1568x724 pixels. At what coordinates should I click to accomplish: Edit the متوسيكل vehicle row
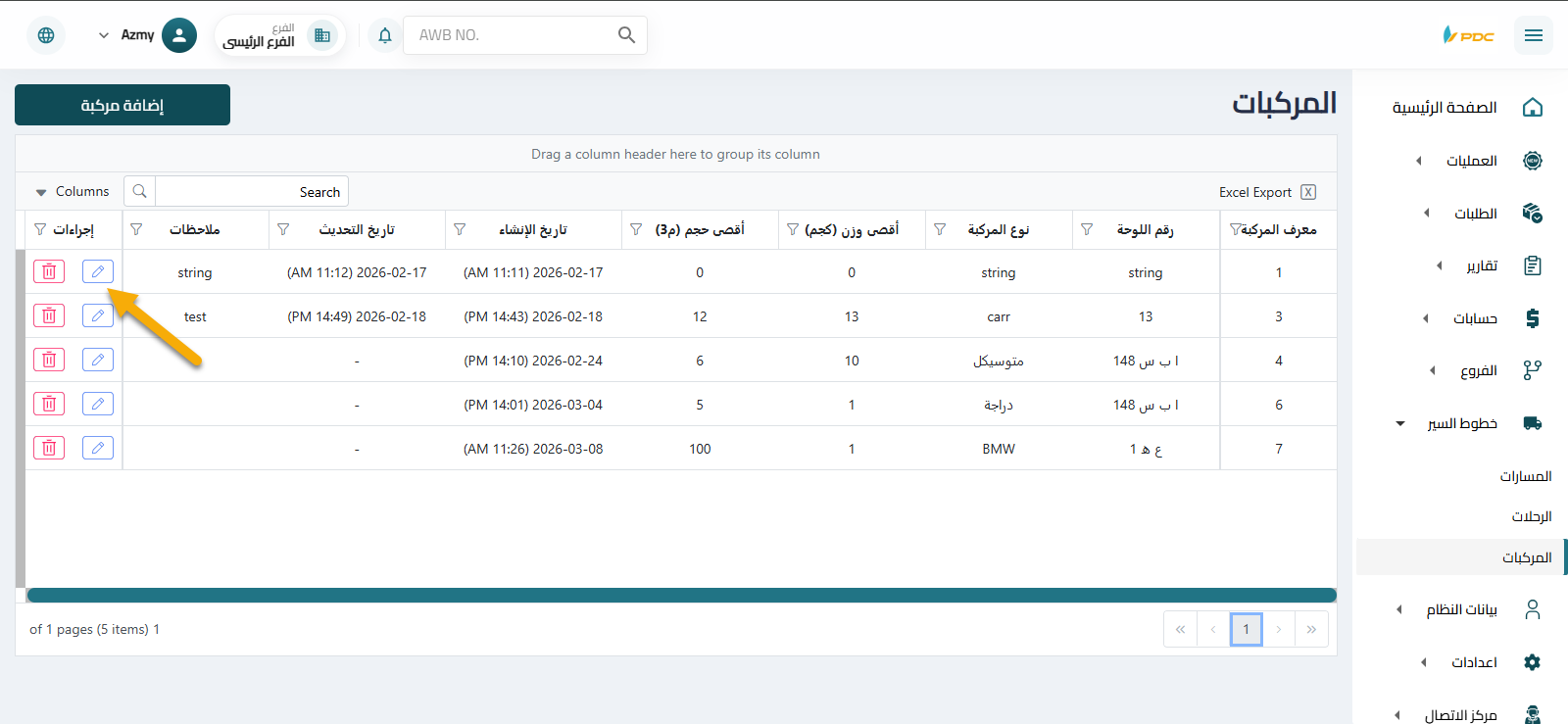(x=98, y=360)
